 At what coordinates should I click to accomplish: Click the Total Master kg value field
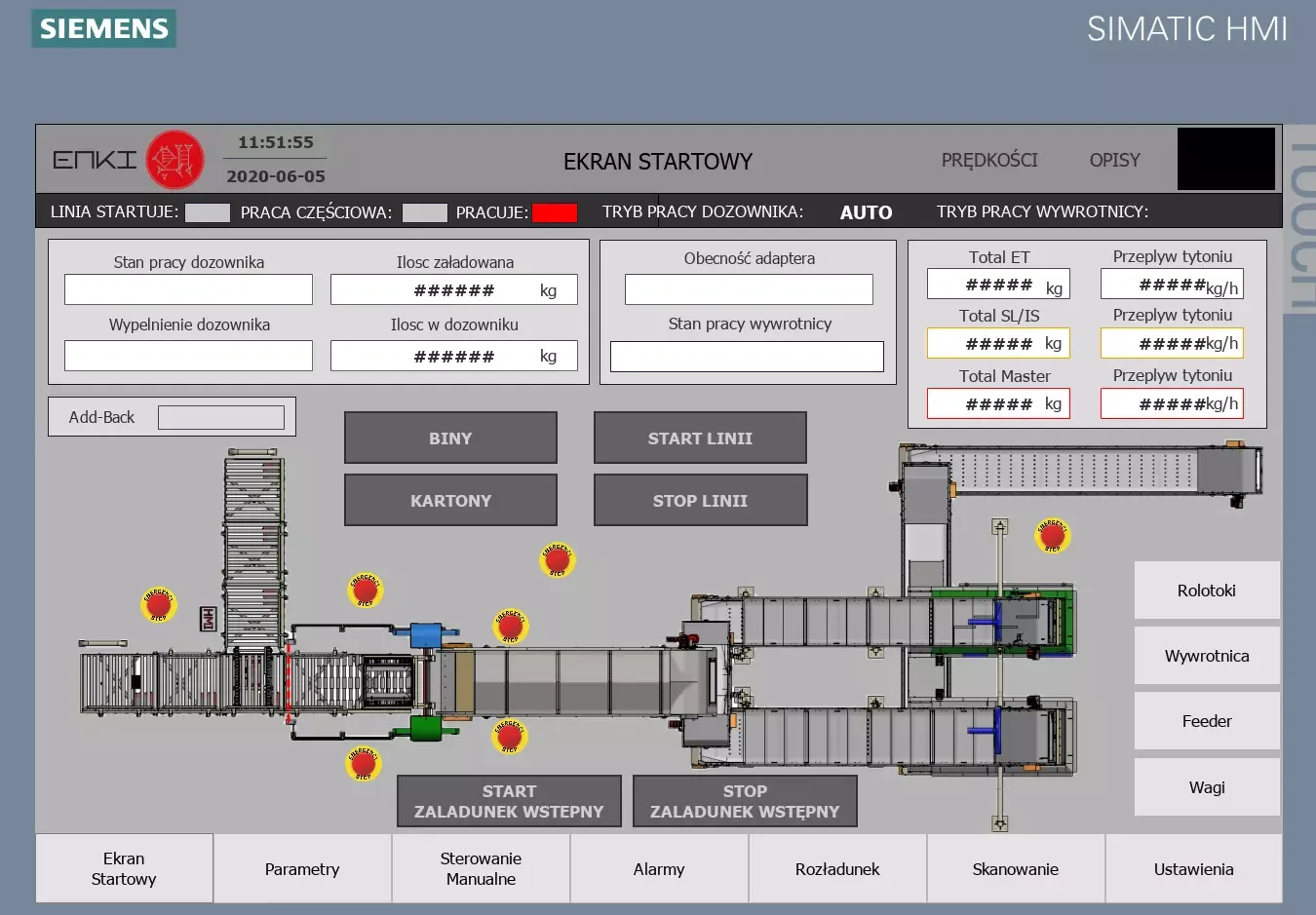click(x=997, y=404)
